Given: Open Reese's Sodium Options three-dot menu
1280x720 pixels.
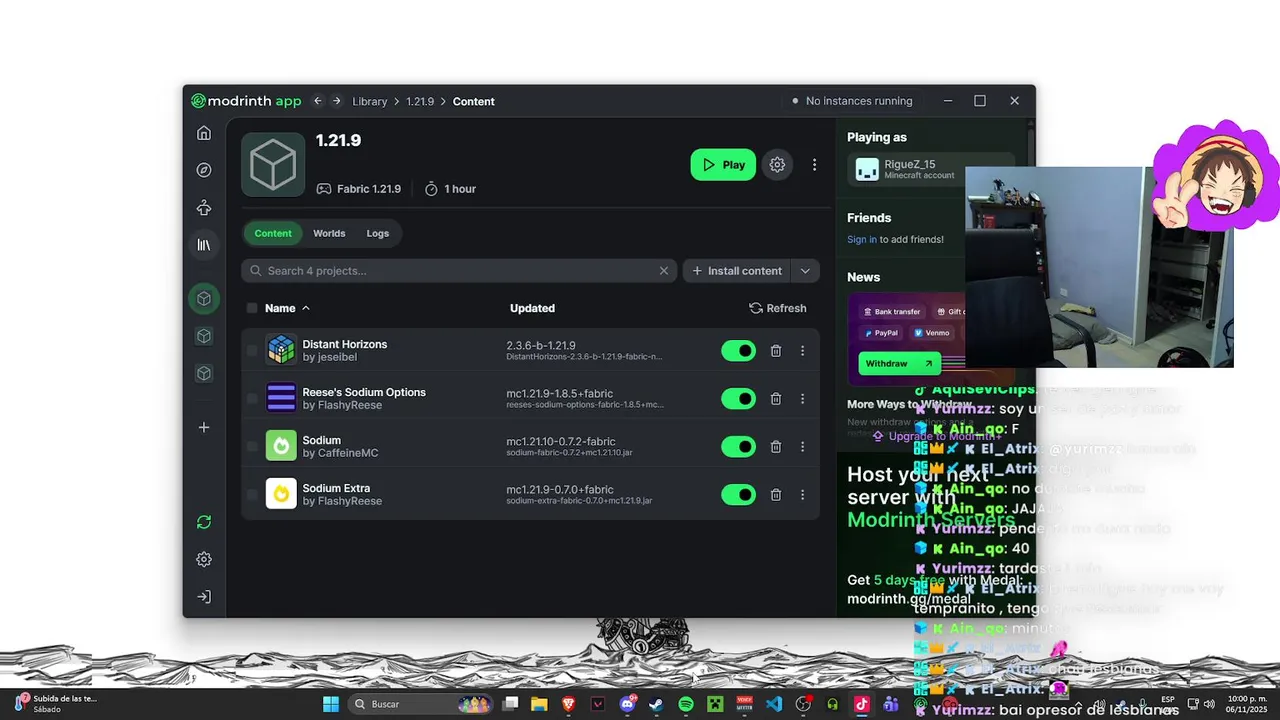Looking at the screenshot, I should [x=802, y=399].
